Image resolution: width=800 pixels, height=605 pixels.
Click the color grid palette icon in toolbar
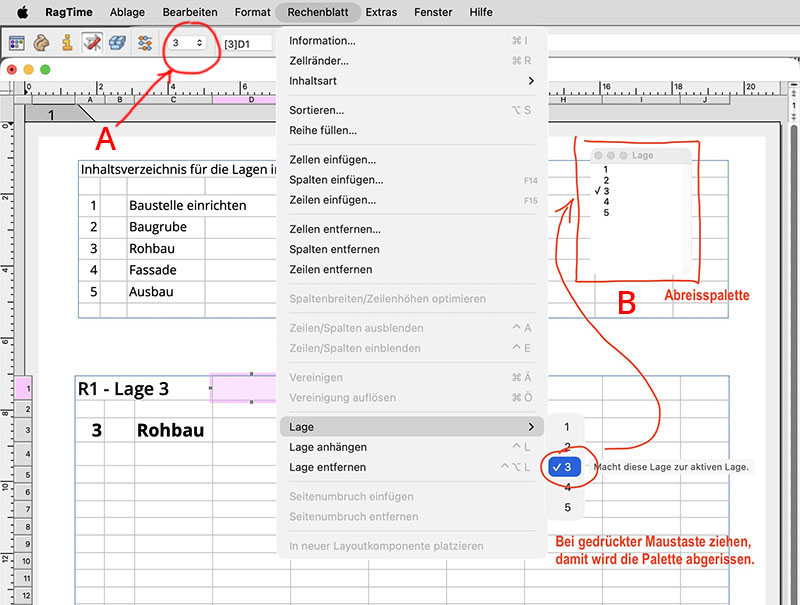[17, 43]
